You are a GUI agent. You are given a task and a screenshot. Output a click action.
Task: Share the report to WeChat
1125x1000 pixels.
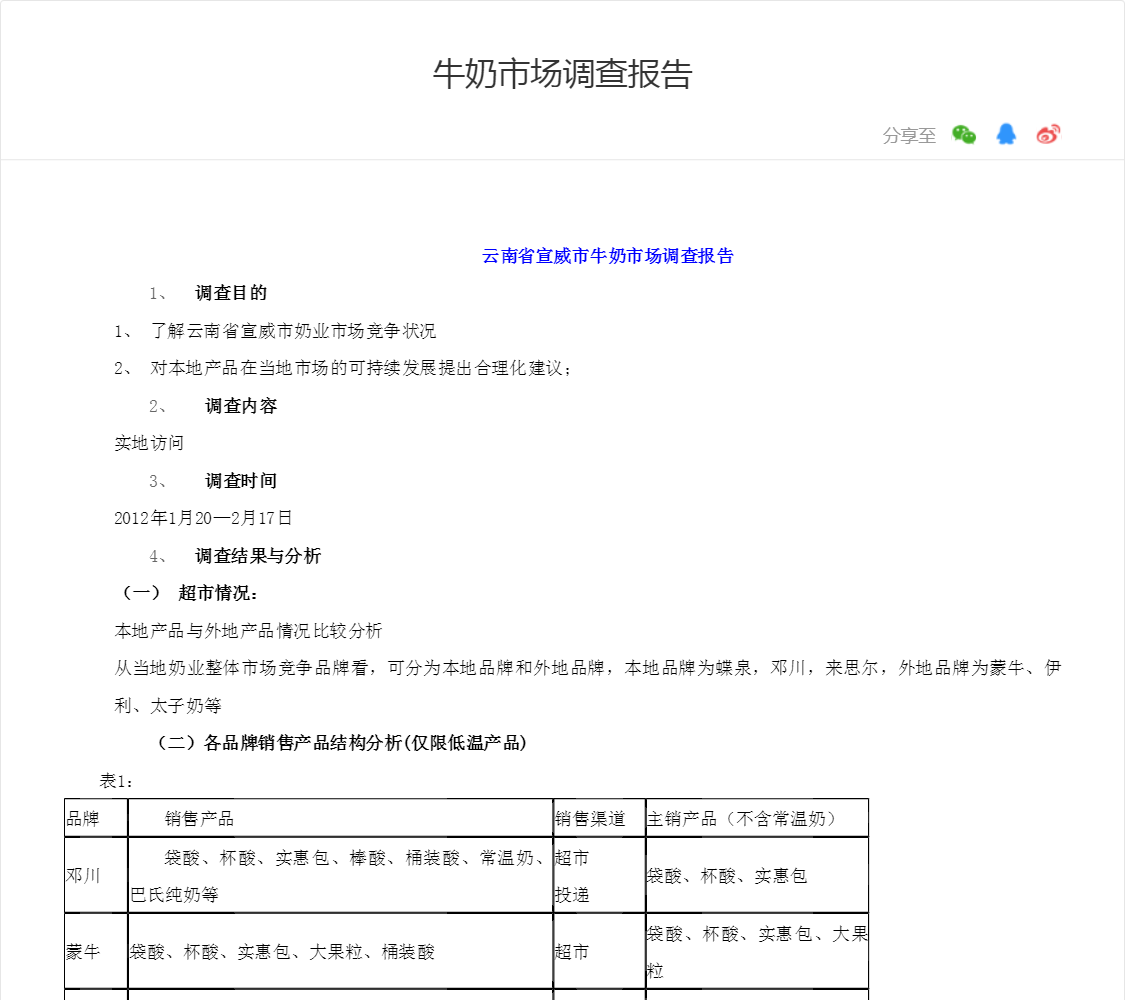tap(964, 134)
